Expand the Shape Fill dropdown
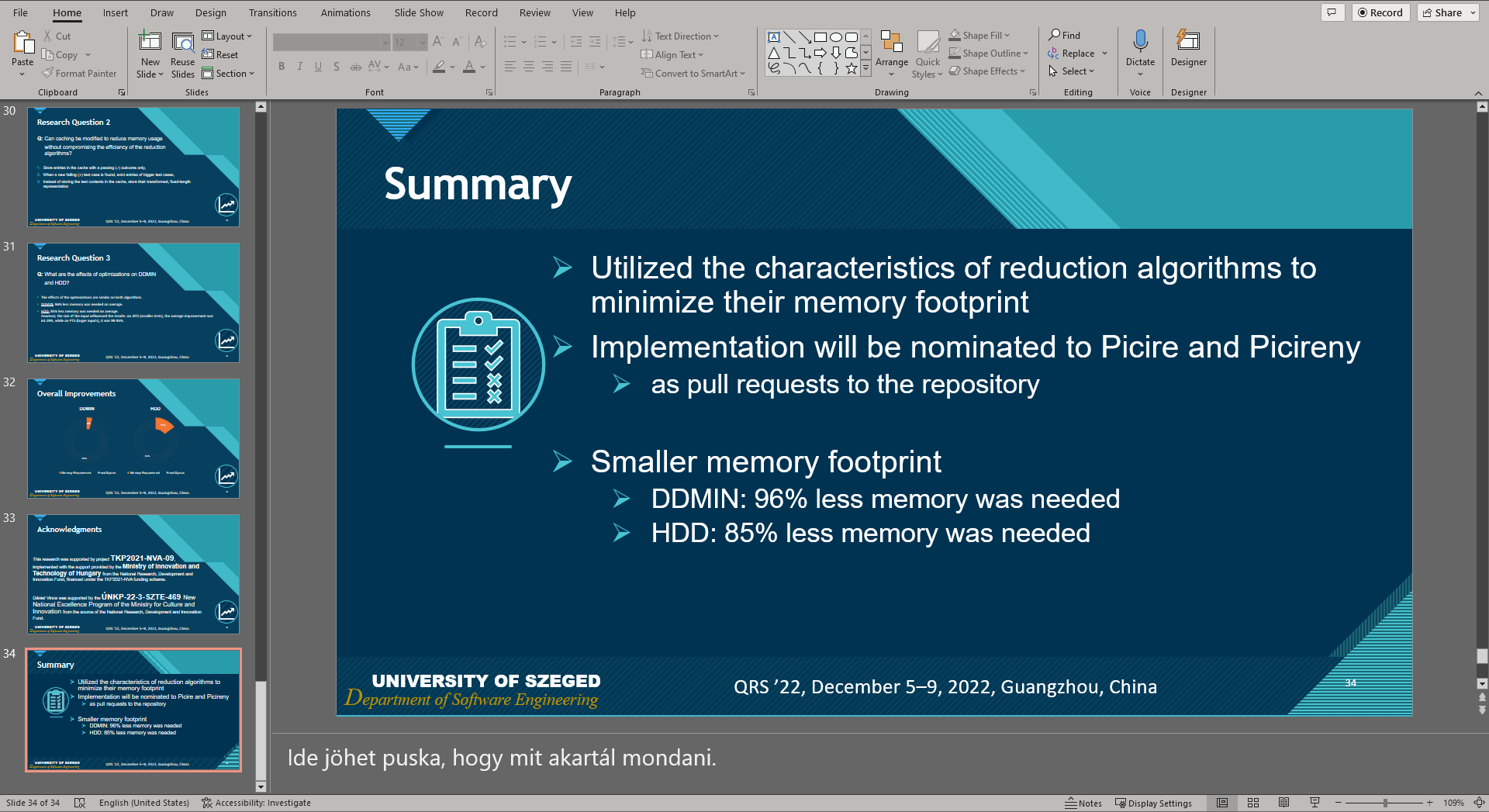This screenshot has width=1489, height=812. [1007, 35]
